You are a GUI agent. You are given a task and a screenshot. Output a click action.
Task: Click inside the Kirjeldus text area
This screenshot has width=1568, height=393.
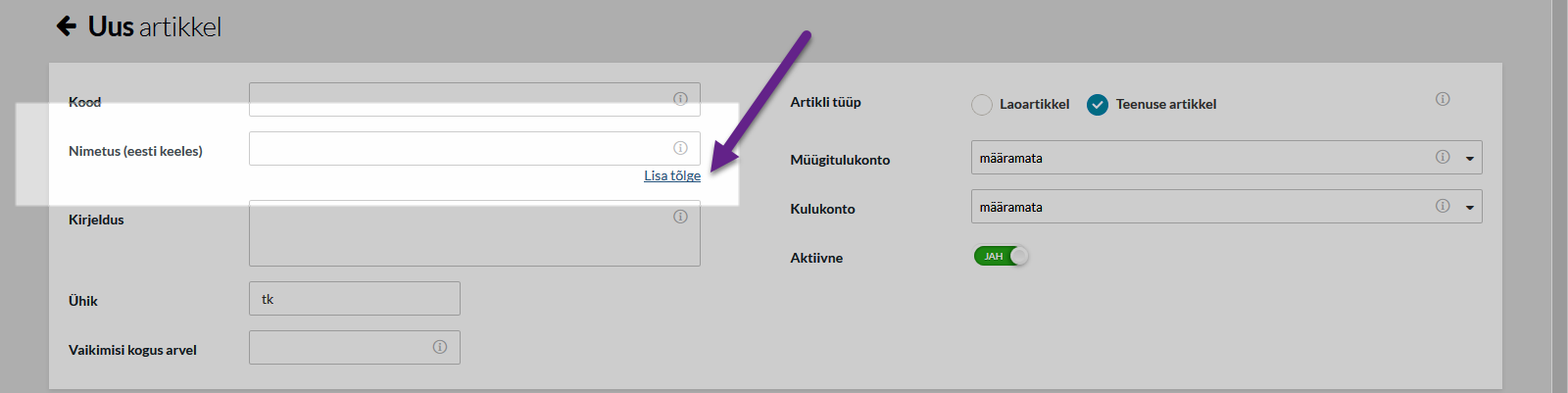click(474, 233)
